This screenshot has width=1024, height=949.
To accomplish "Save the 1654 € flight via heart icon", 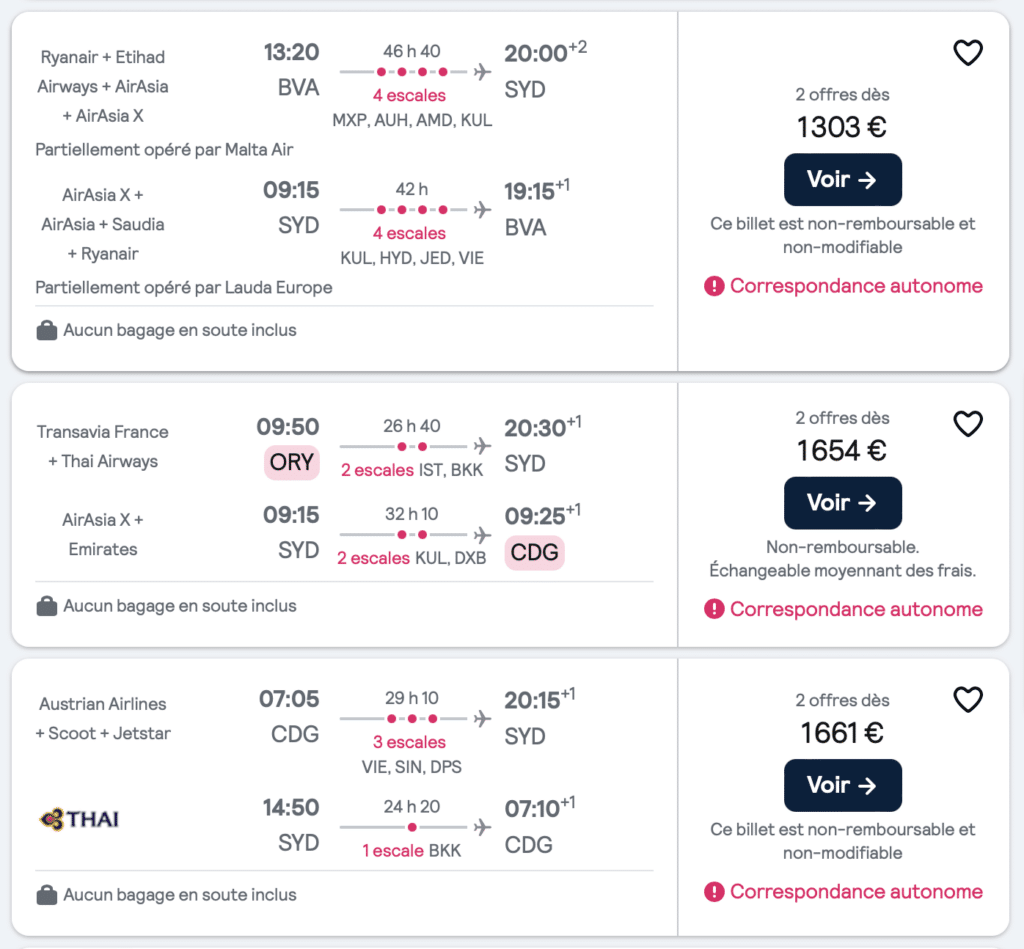I will (968, 424).
